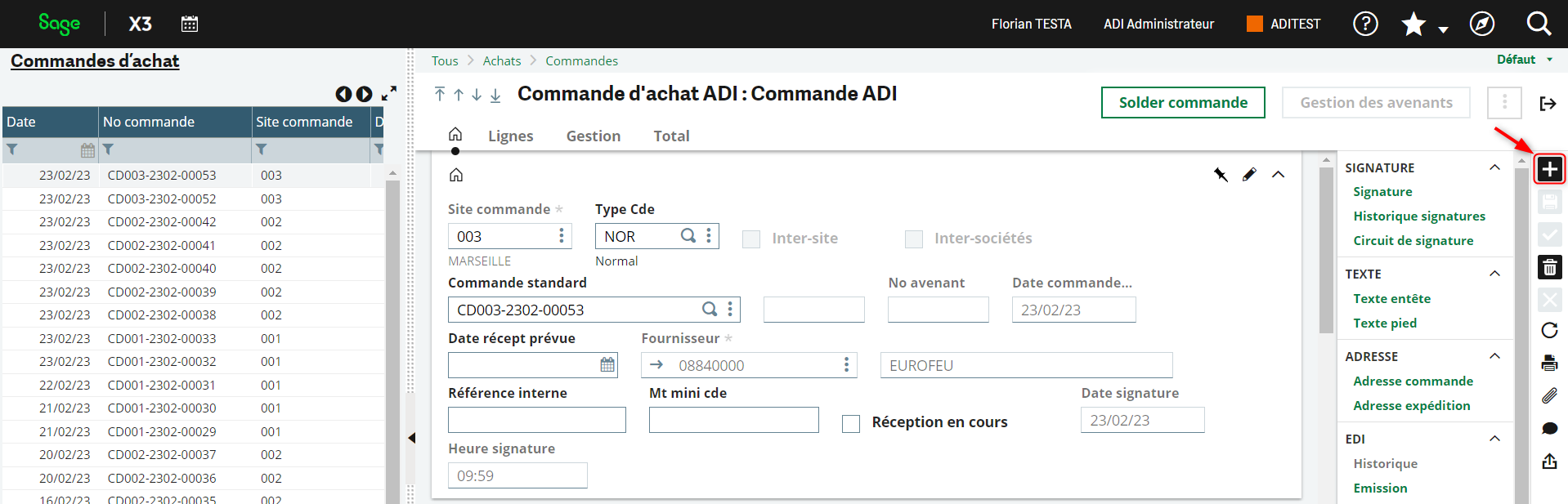Click the refresh icon in right toolbar
Image resolution: width=1568 pixels, height=504 pixels.
tap(1549, 330)
